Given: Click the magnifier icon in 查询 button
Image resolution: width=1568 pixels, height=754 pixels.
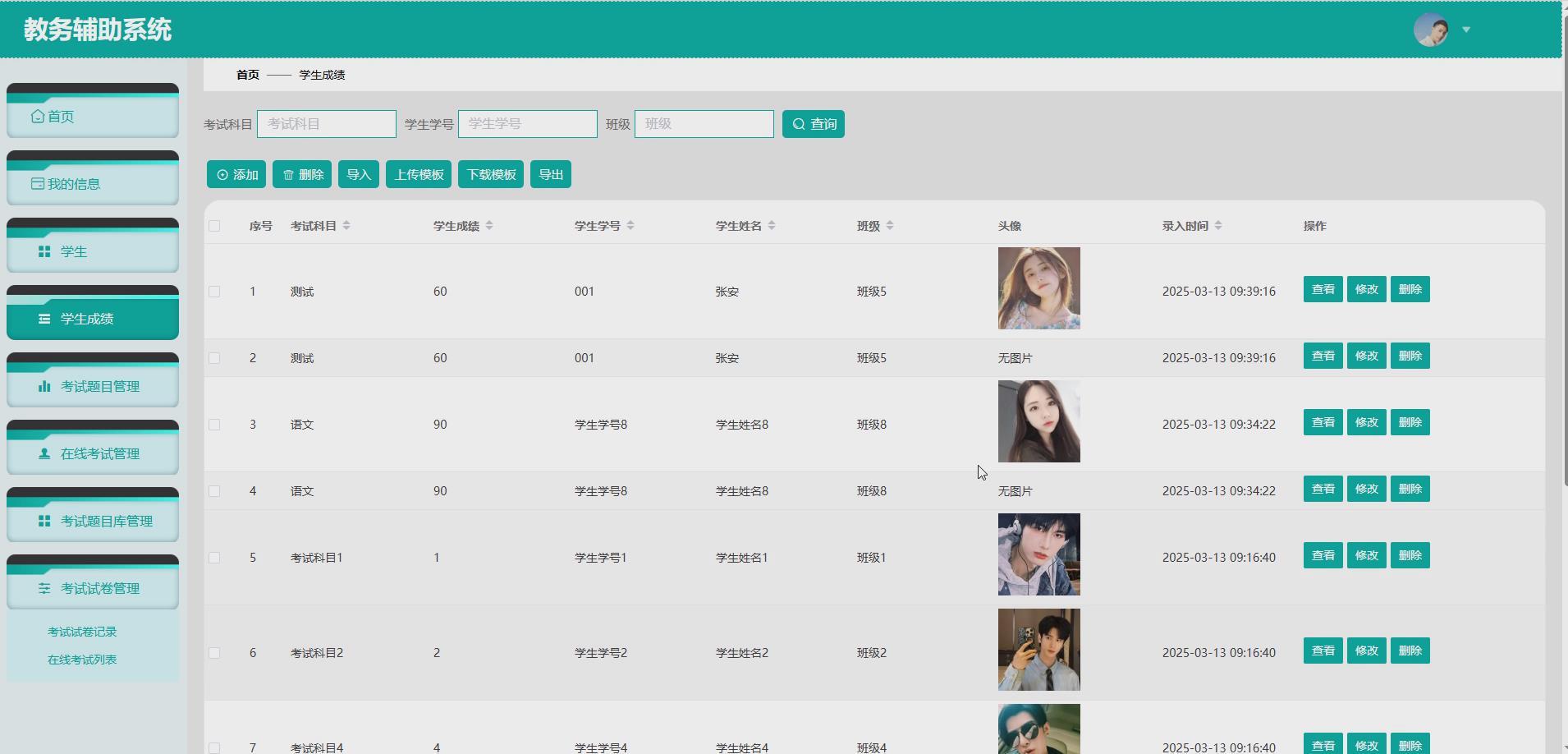Looking at the screenshot, I should coord(799,124).
